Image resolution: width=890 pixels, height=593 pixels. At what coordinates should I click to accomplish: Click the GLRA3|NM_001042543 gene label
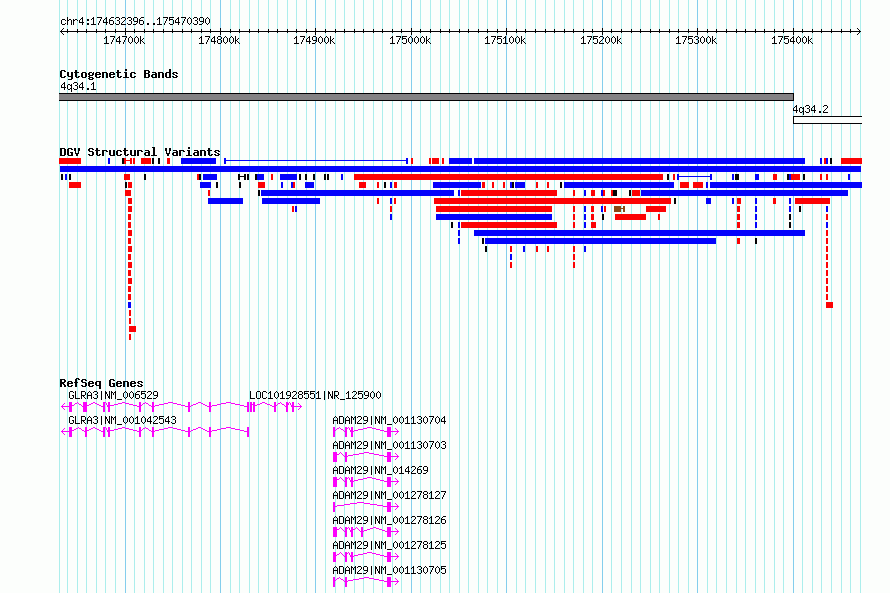[x=123, y=420]
